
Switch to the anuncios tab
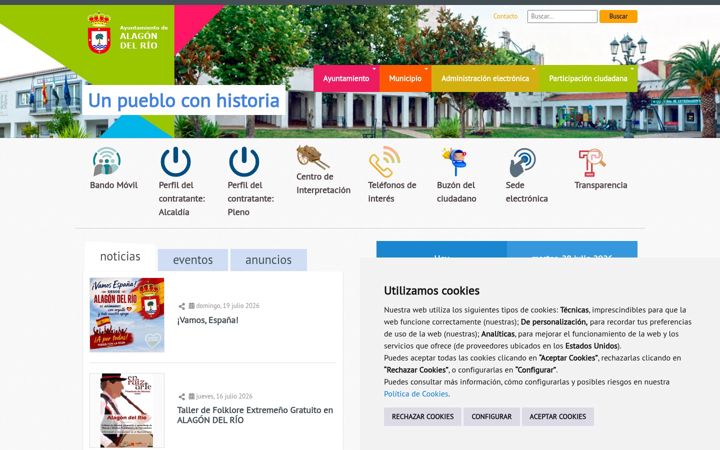(269, 260)
